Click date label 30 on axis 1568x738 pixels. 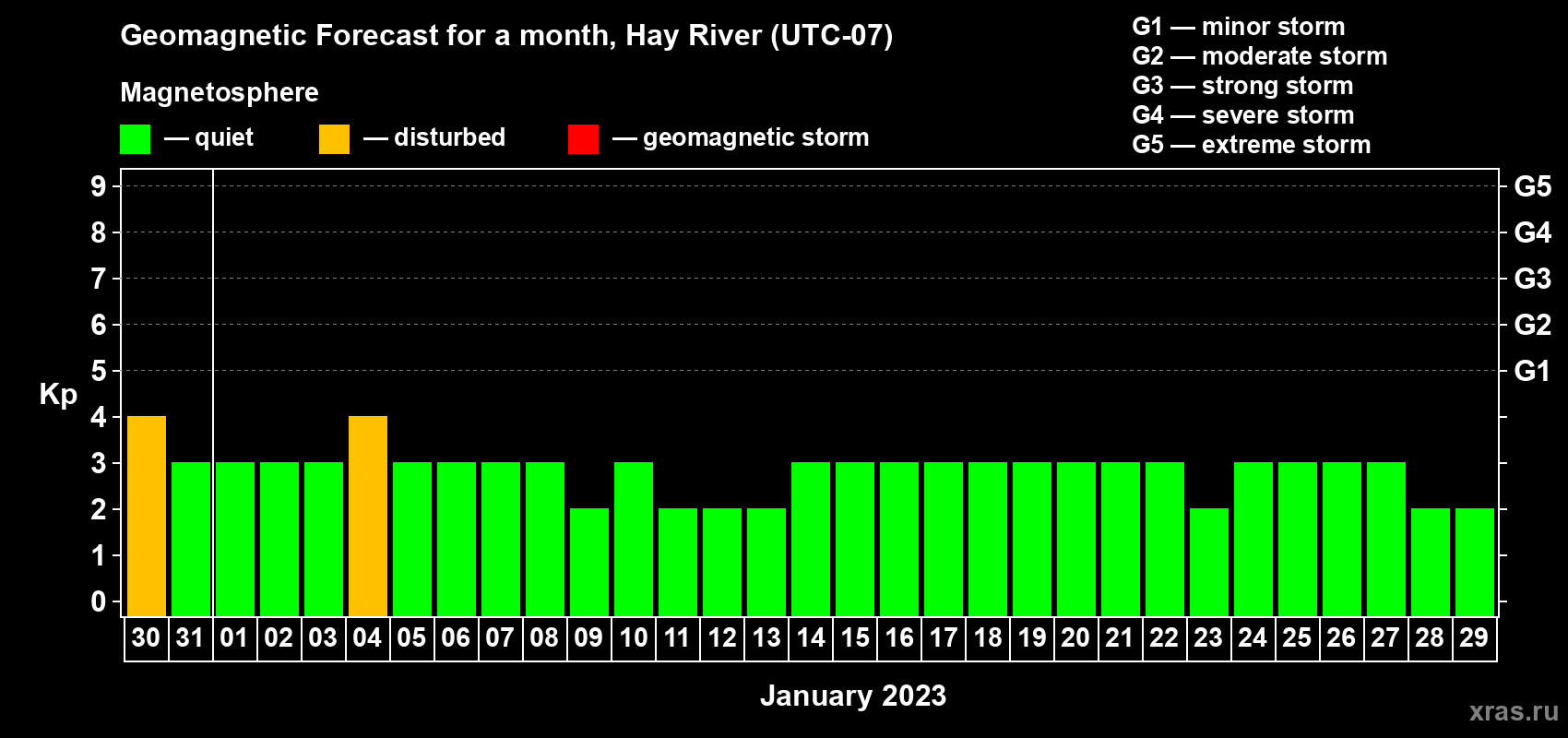[146, 638]
